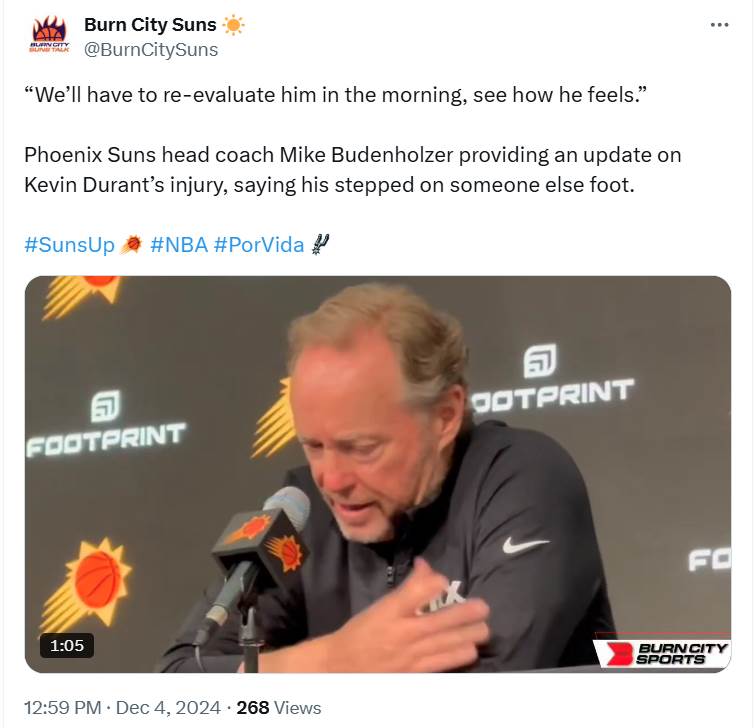Click the Burn City Sports watermark logo
Image resolution: width=755 pixels, height=728 pixels.
pos(663,653)
